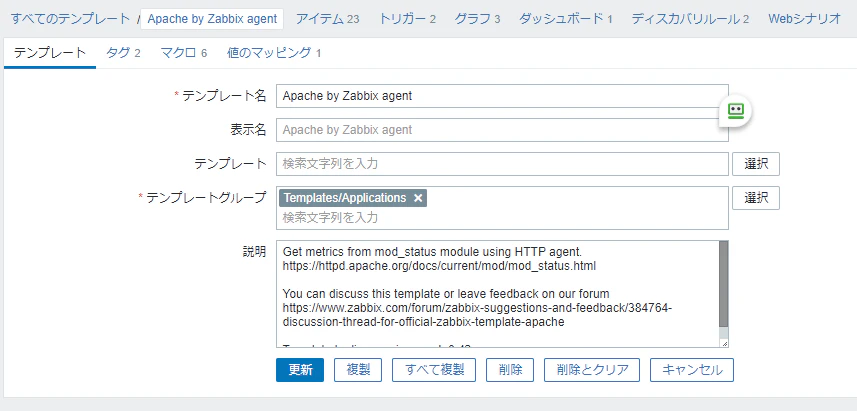Click the zabbix.com forum URL text
Viewport: 857px width, 411px height.
[477, 315]
